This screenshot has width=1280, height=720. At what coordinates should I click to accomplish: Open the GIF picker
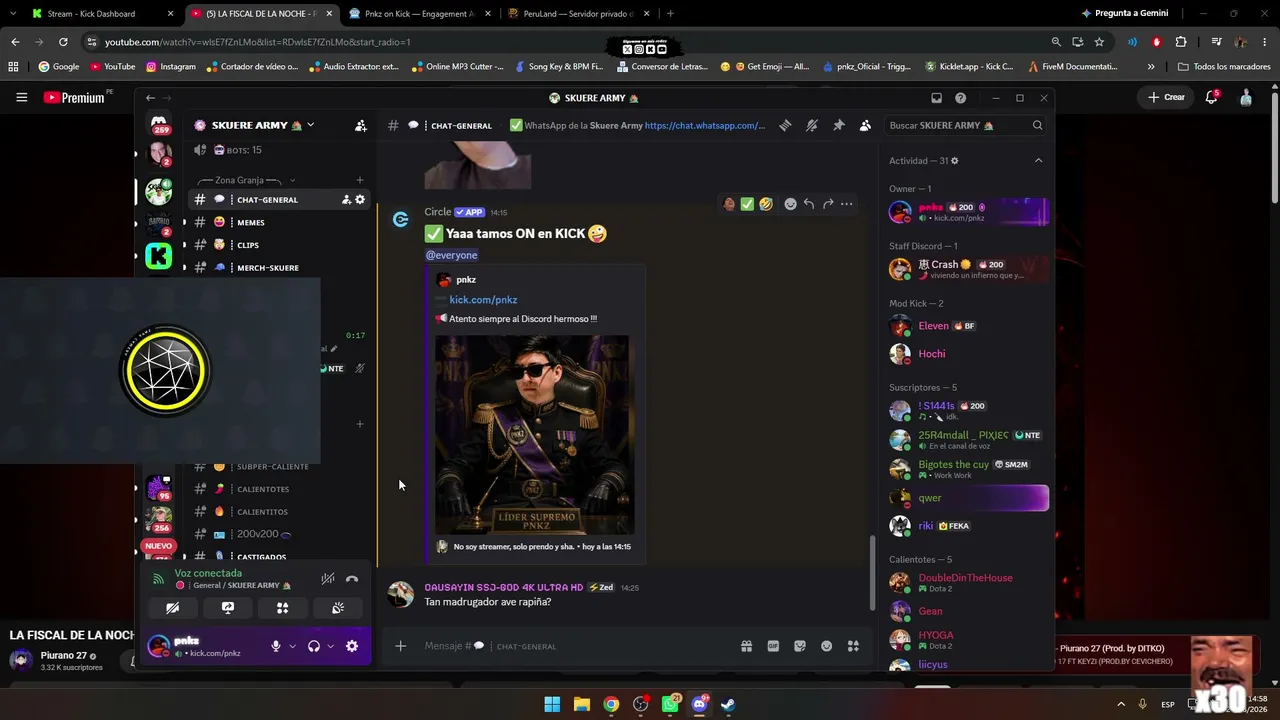(x=773, y=646)
